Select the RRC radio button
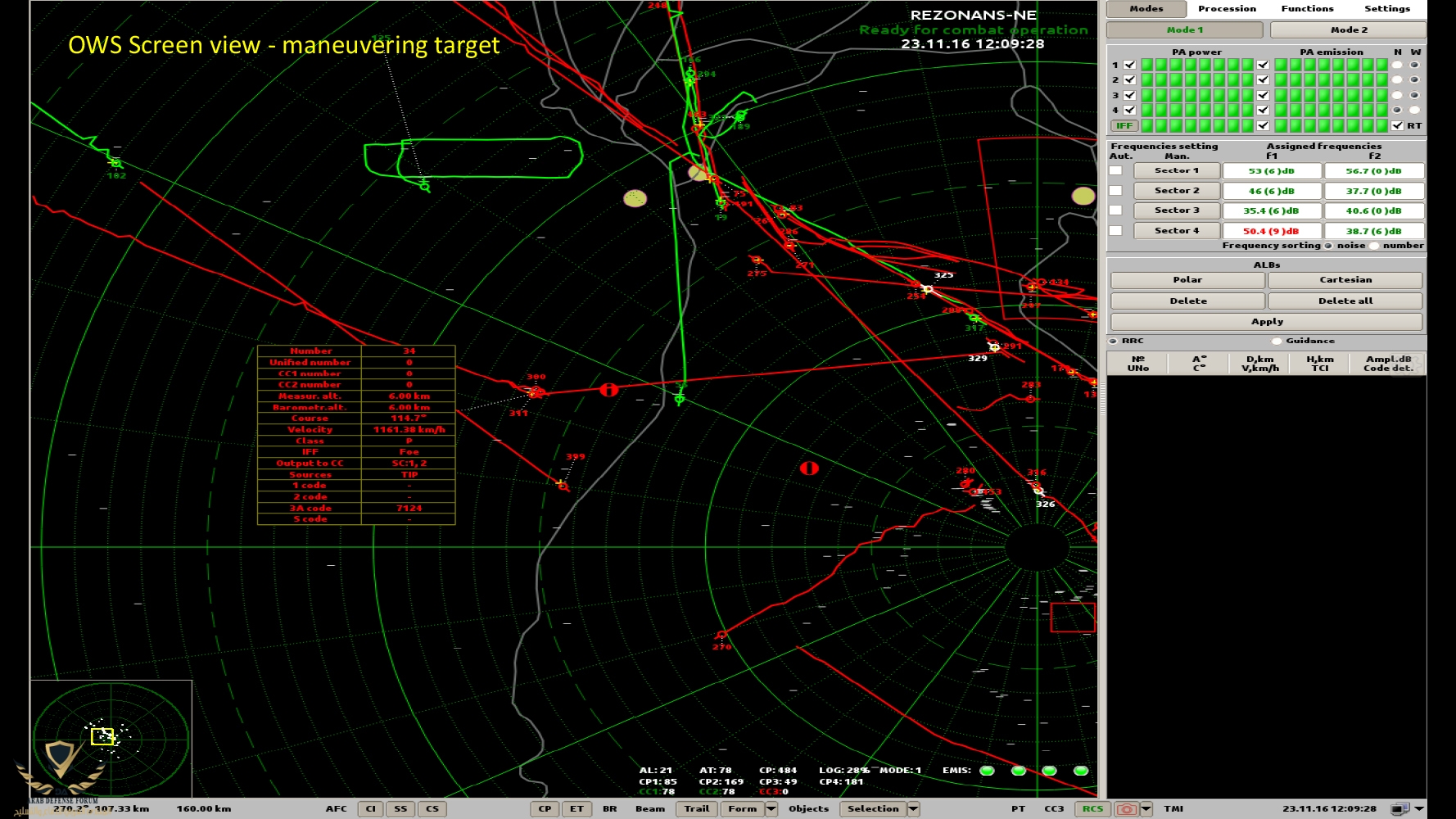The height and width of the screenshot is (819, 1456). pyautogui.click(x=1113, y=341)
